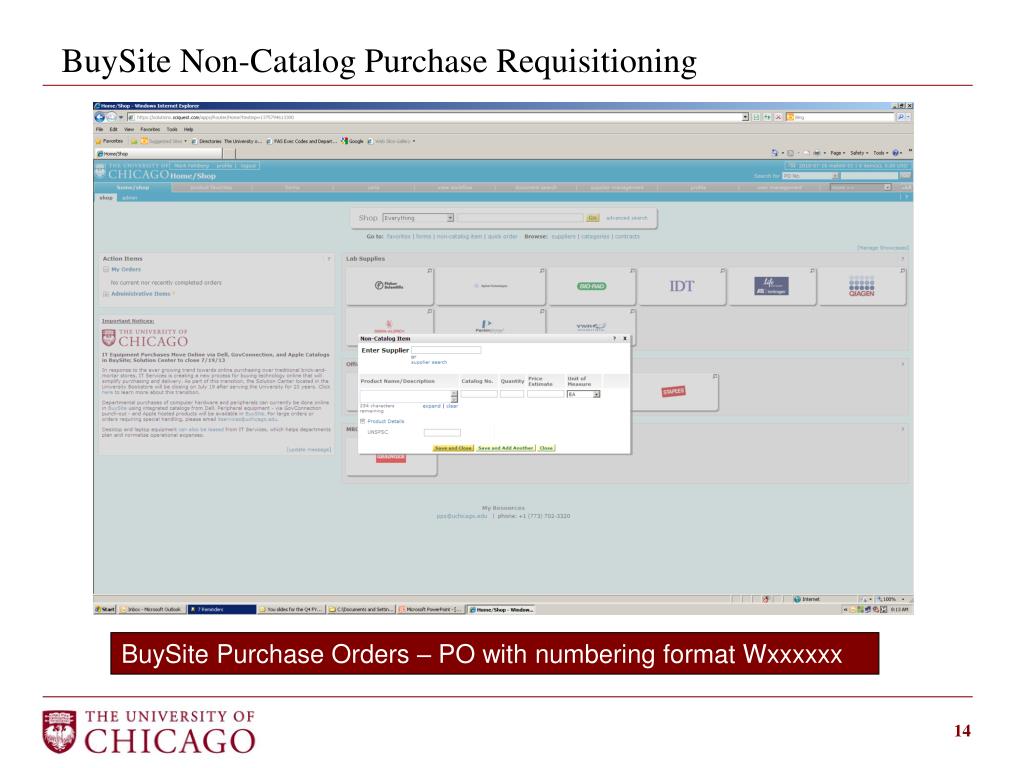1024x768 pixels.
Task: Click the search icon on Fisher Scientific tile
Action: (430, 270)
